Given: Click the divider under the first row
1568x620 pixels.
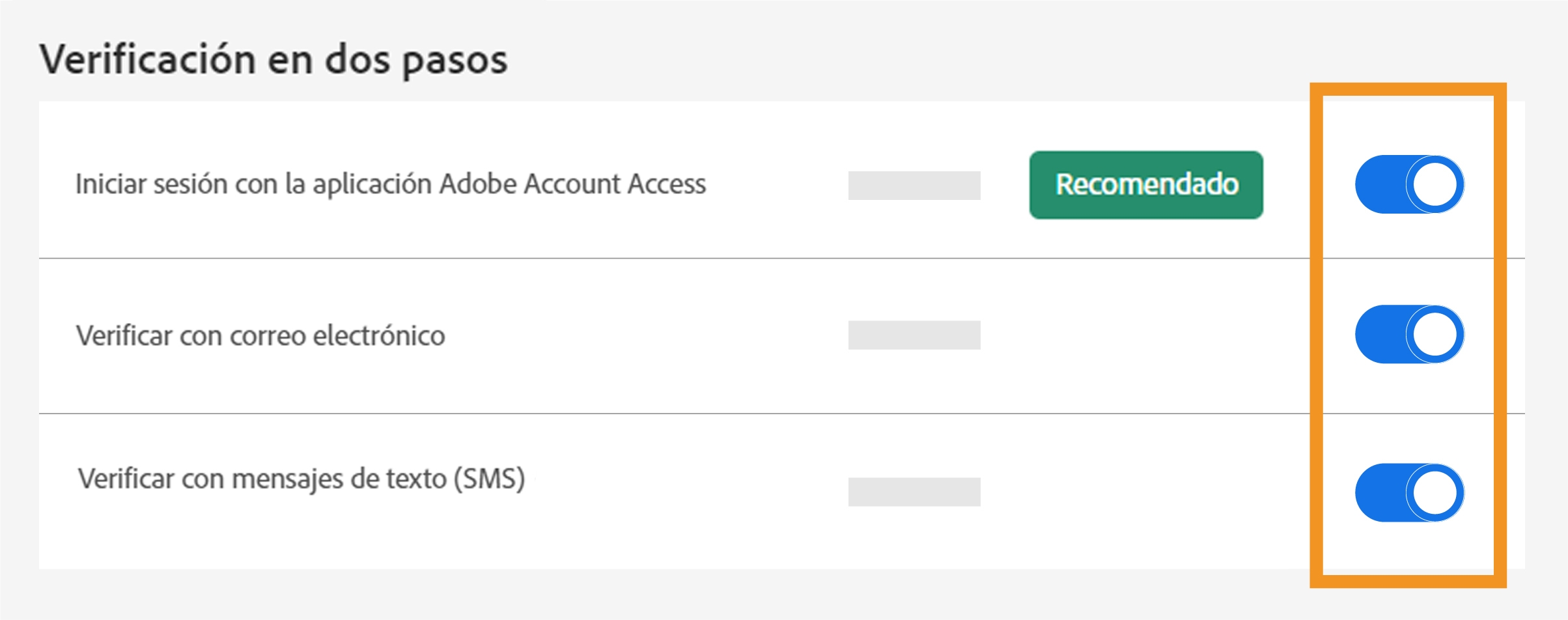Looking at the screenshot, I should pos(781,259).
